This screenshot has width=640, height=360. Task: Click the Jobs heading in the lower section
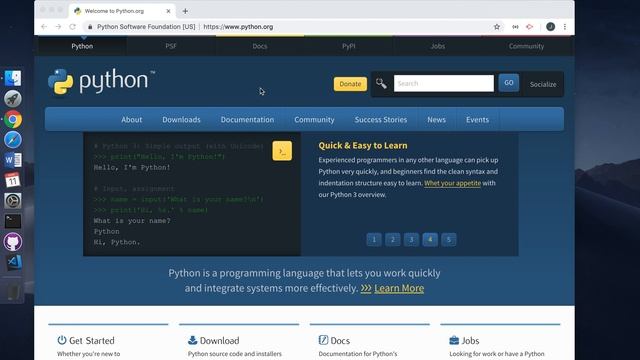coord(470,340)
